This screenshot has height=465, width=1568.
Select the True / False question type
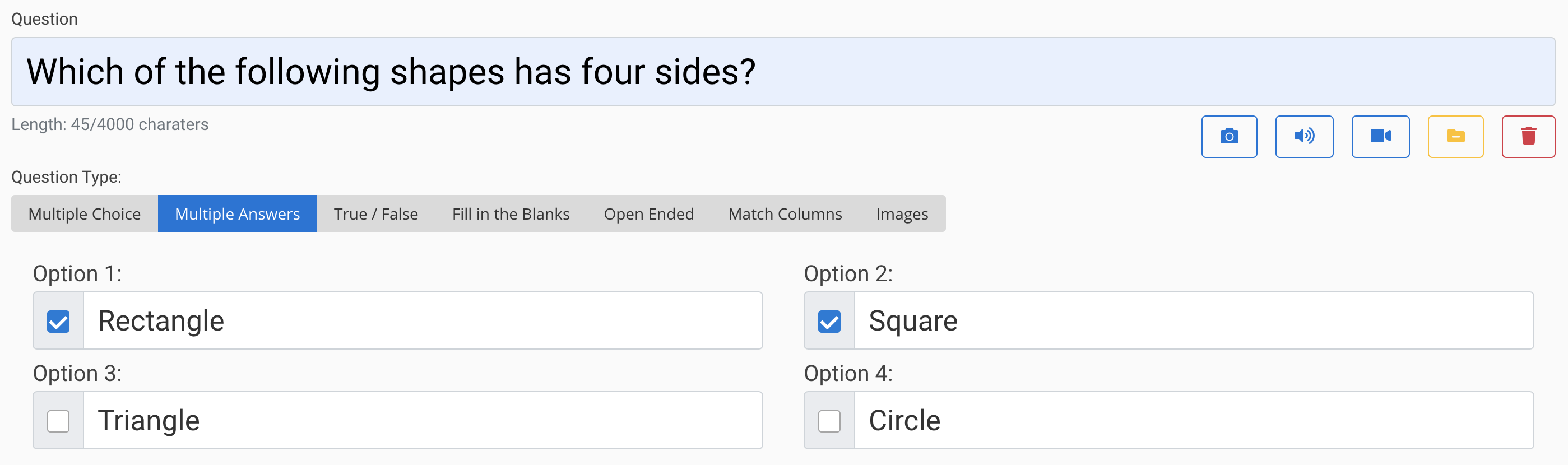[x=375, y=213]
